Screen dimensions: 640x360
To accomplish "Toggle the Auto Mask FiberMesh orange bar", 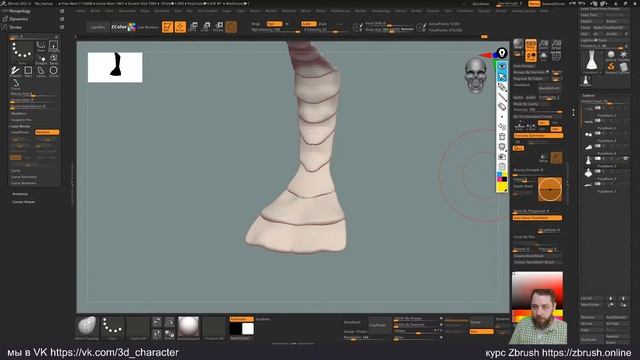I will (537, 218).
